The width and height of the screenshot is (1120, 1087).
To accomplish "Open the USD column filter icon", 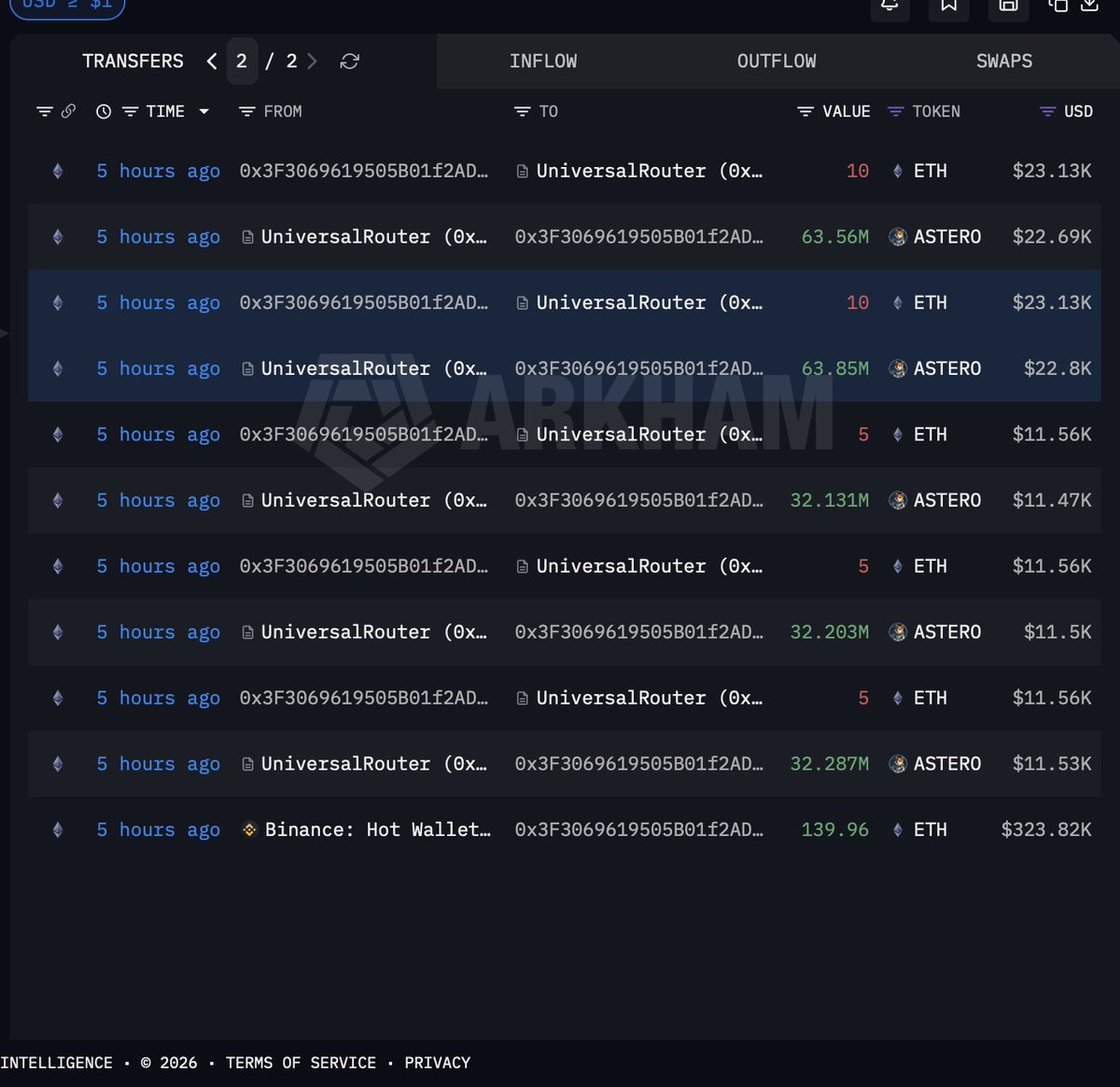I will [1048, 112].
